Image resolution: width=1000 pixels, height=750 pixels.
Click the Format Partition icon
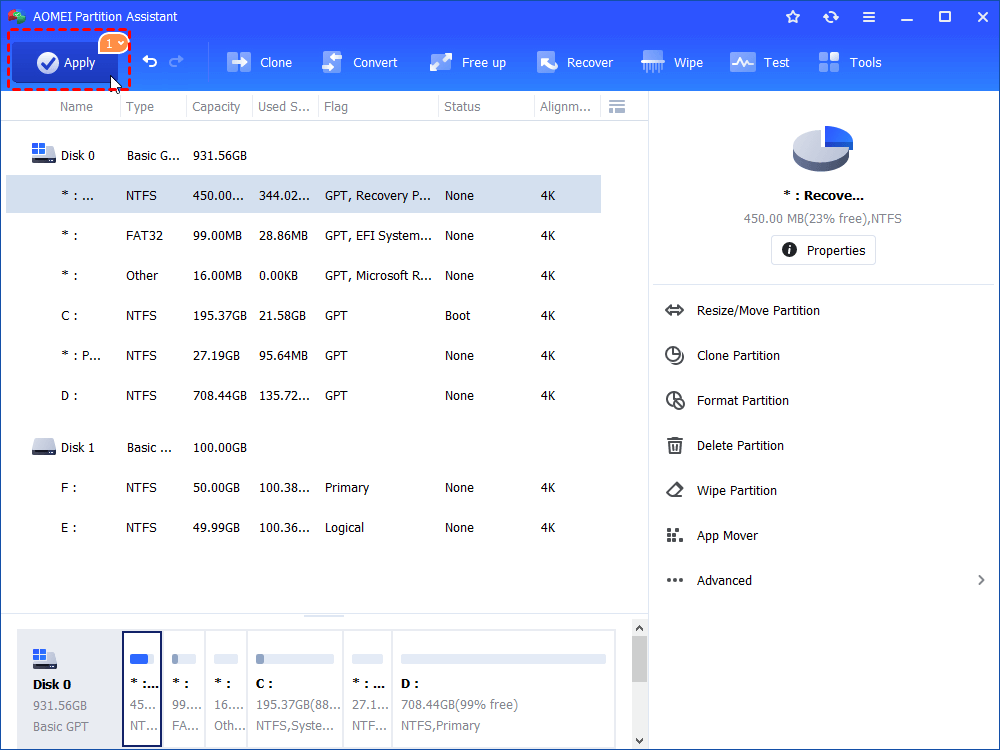[x=674, y=401]
